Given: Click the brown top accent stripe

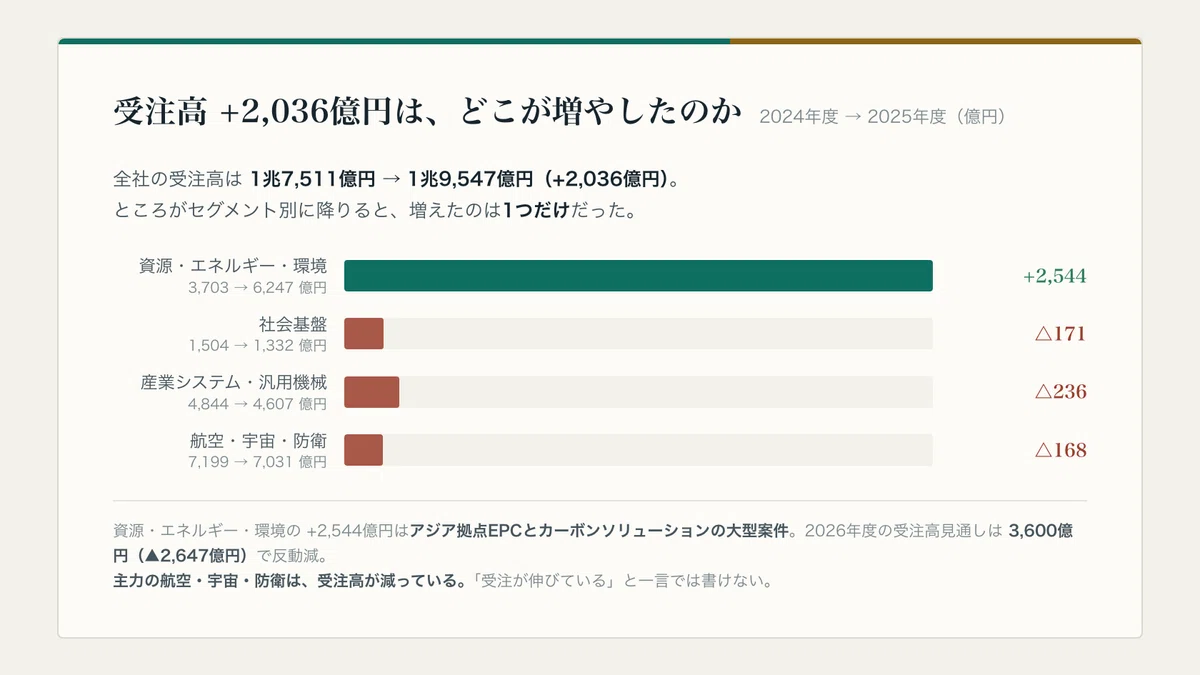Looking at the screenshot, I should click(936, 41).
